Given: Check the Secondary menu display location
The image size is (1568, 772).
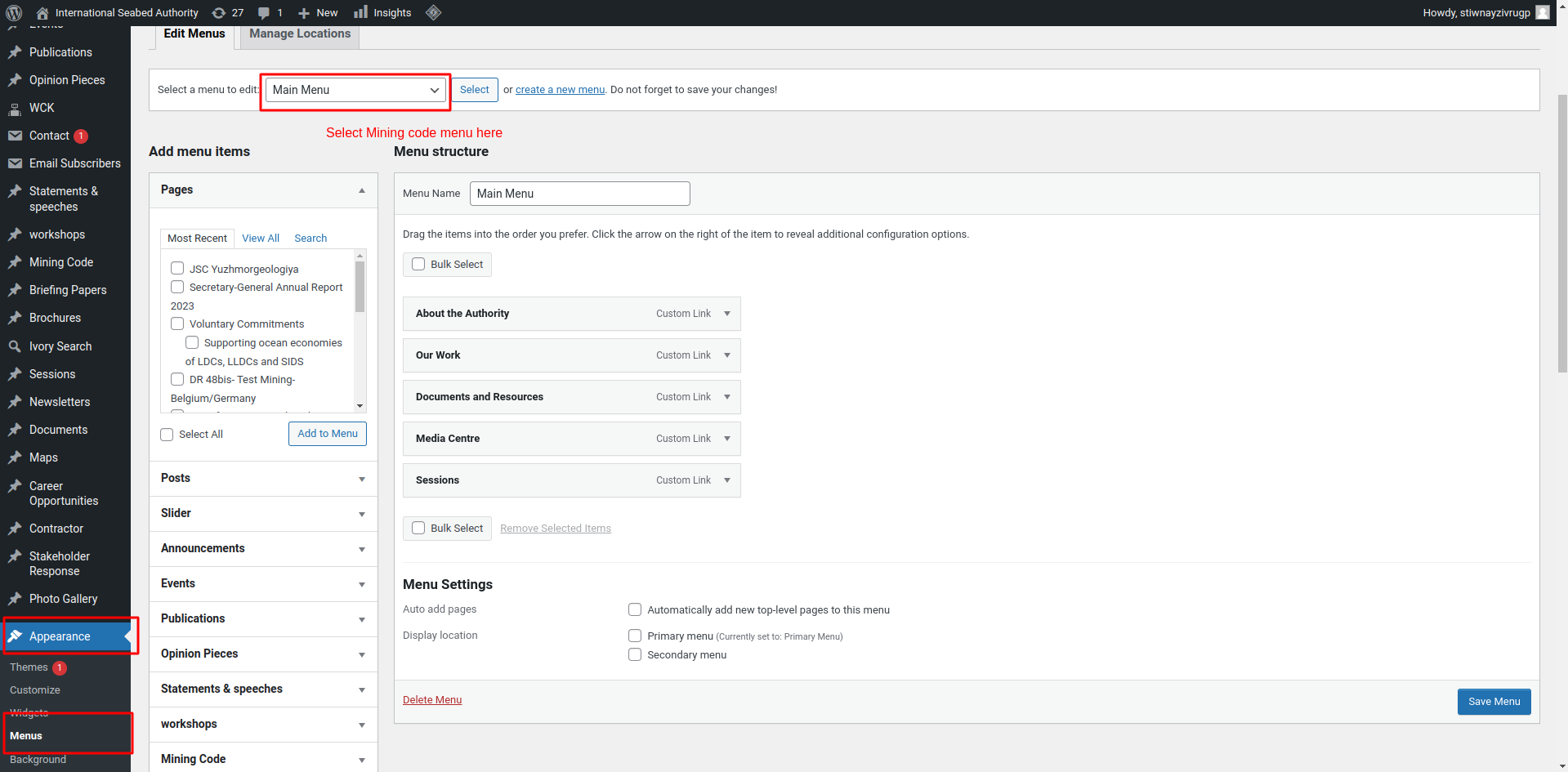Looking at the screenshot, I should click(x=635, y=654).
